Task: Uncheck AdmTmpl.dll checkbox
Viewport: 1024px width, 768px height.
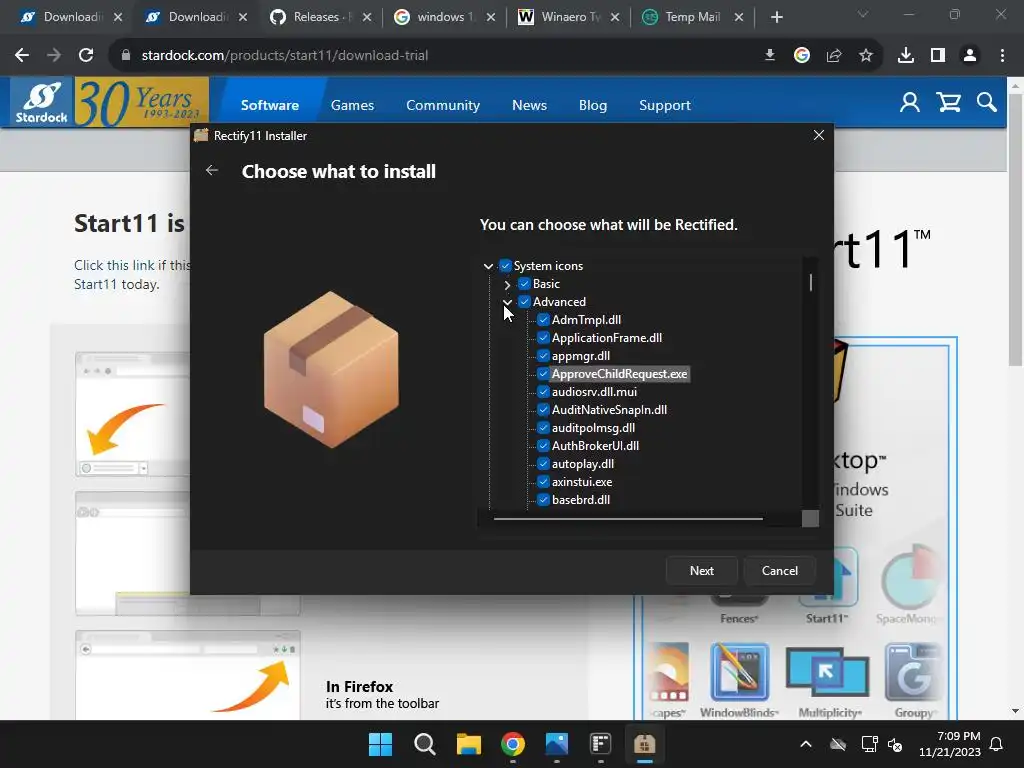Action: pyautogui.click(x=543, y=320)
